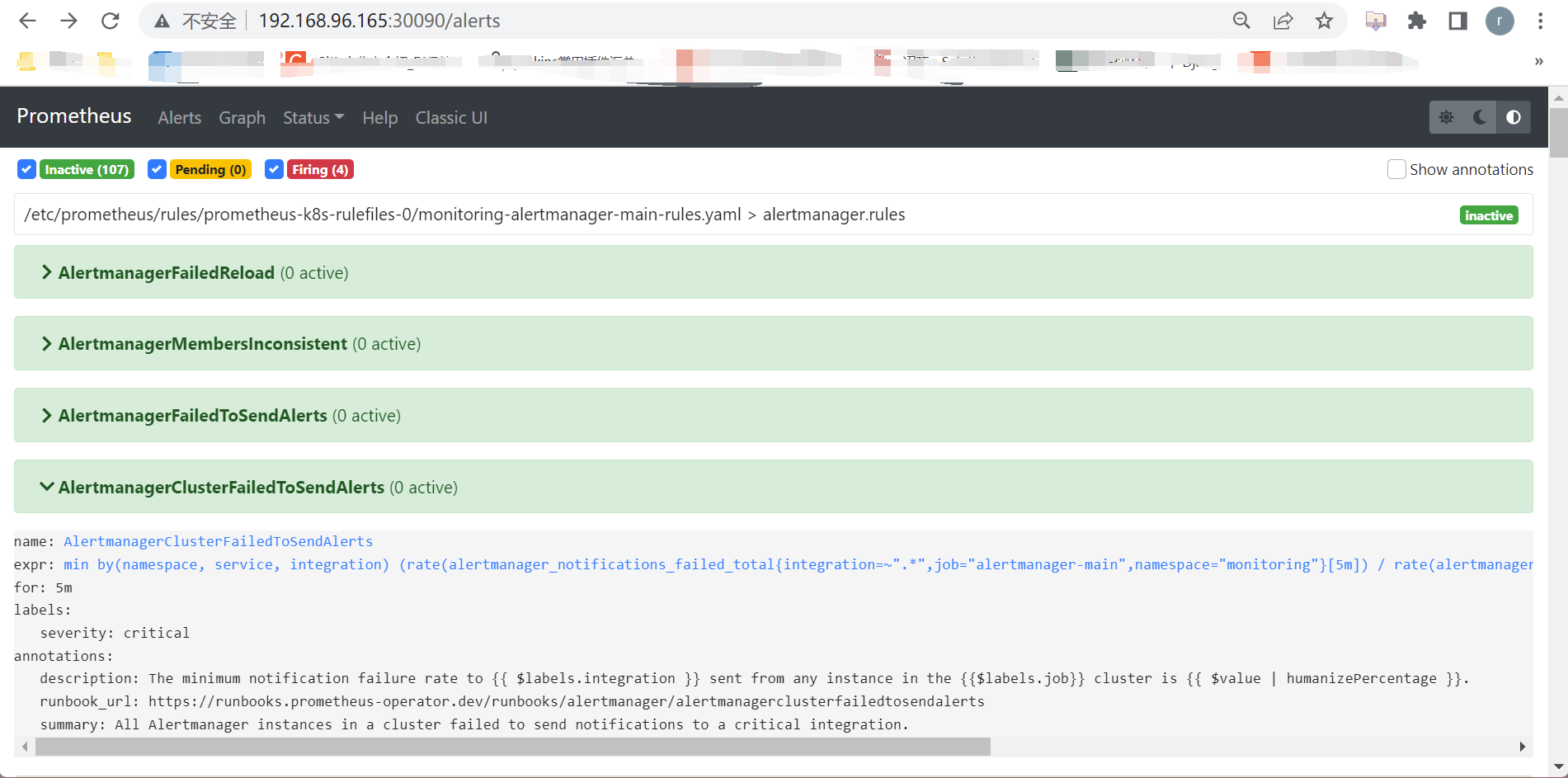The image size is (1568, 778).
Task: Uncheck the Inactive (107) filter checkbox
Action: [x=26, y=169]
